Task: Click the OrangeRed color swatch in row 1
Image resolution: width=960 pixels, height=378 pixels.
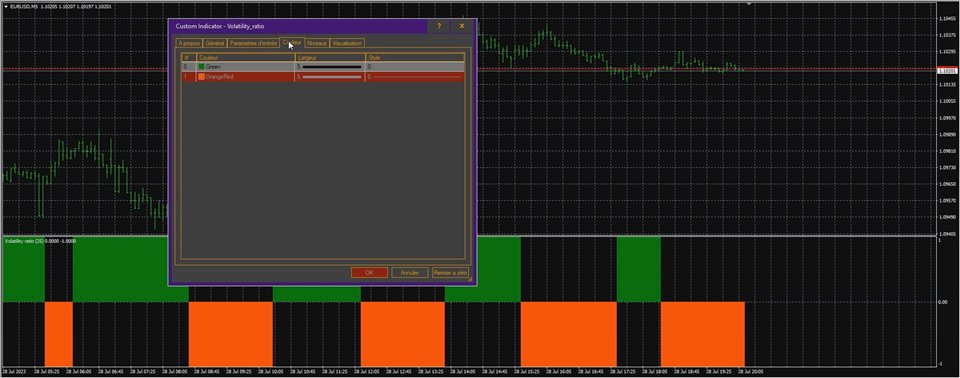Action: click(201, 77)
